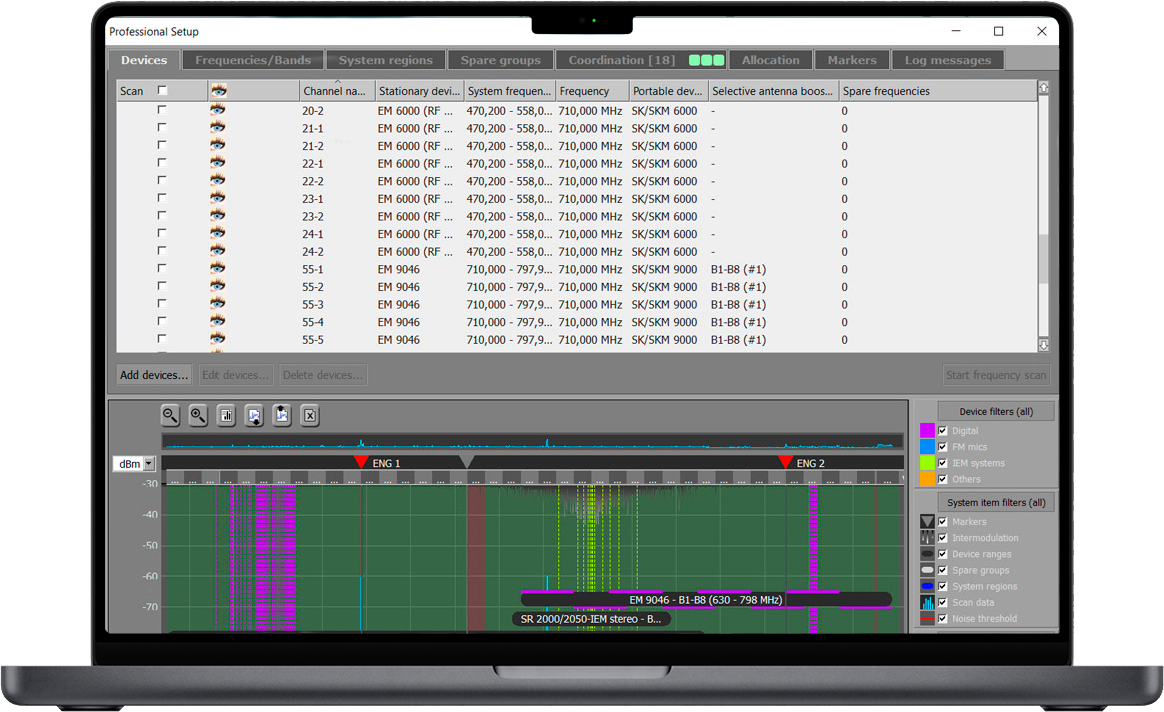Click the clear scan X icon
The width and height of the screenshot is (1164, 712).
(x=310, y=415)
